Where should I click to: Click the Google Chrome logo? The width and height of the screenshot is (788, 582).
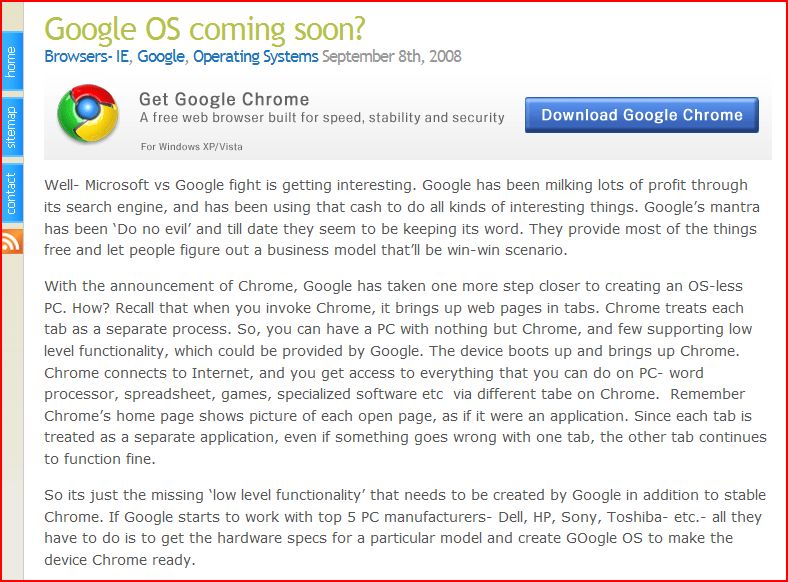click(88, 113)
